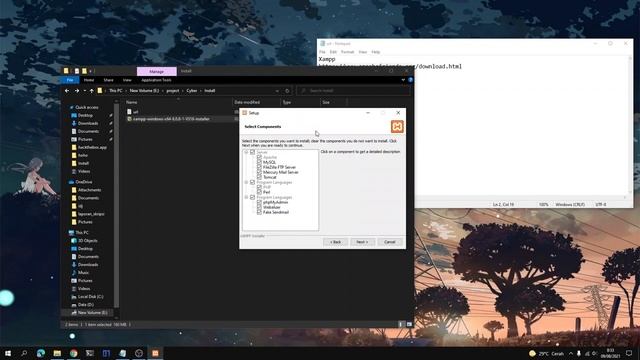Image resolution: width=640 pixels, height=360 pixels.
Task: Click Notepad text area after 'Xampp'
Action: click(336, 59)
